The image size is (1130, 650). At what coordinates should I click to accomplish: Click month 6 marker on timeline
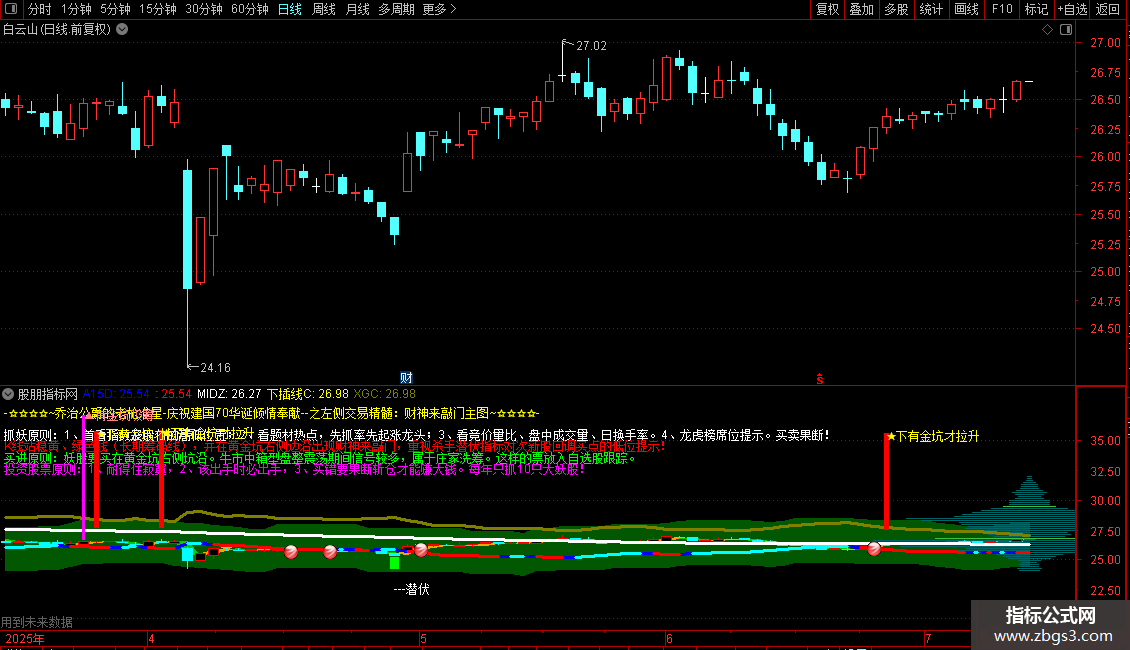[x=669, y=639]
